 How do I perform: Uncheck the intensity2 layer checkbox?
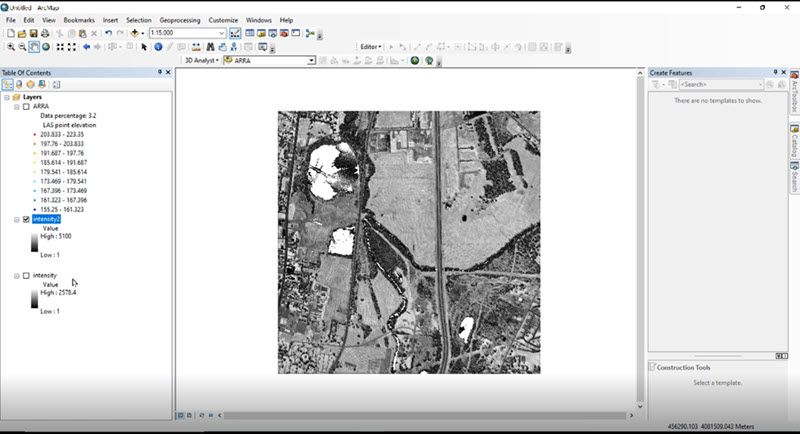coord(26,219)
